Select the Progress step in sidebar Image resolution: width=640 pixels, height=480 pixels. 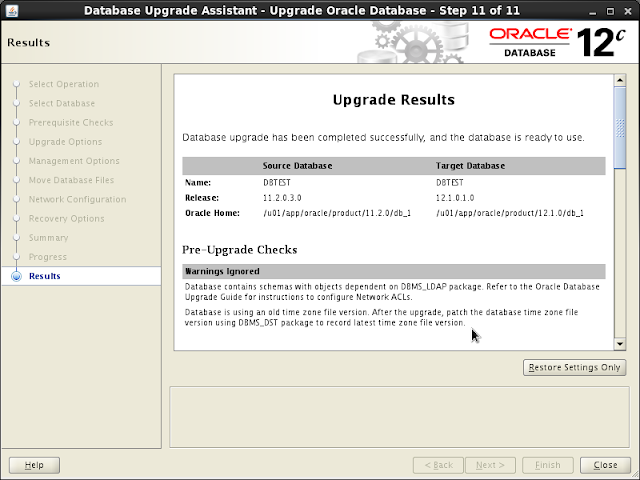47,257
